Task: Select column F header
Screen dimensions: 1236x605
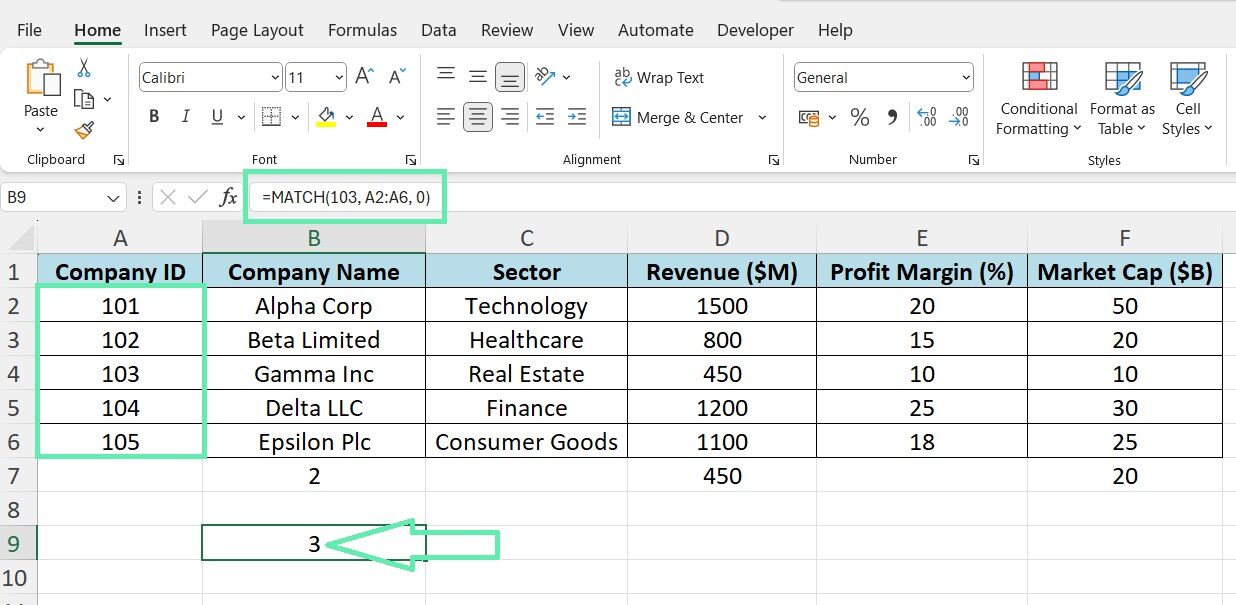Action: pyautogui.click(x=1125, y=238)
